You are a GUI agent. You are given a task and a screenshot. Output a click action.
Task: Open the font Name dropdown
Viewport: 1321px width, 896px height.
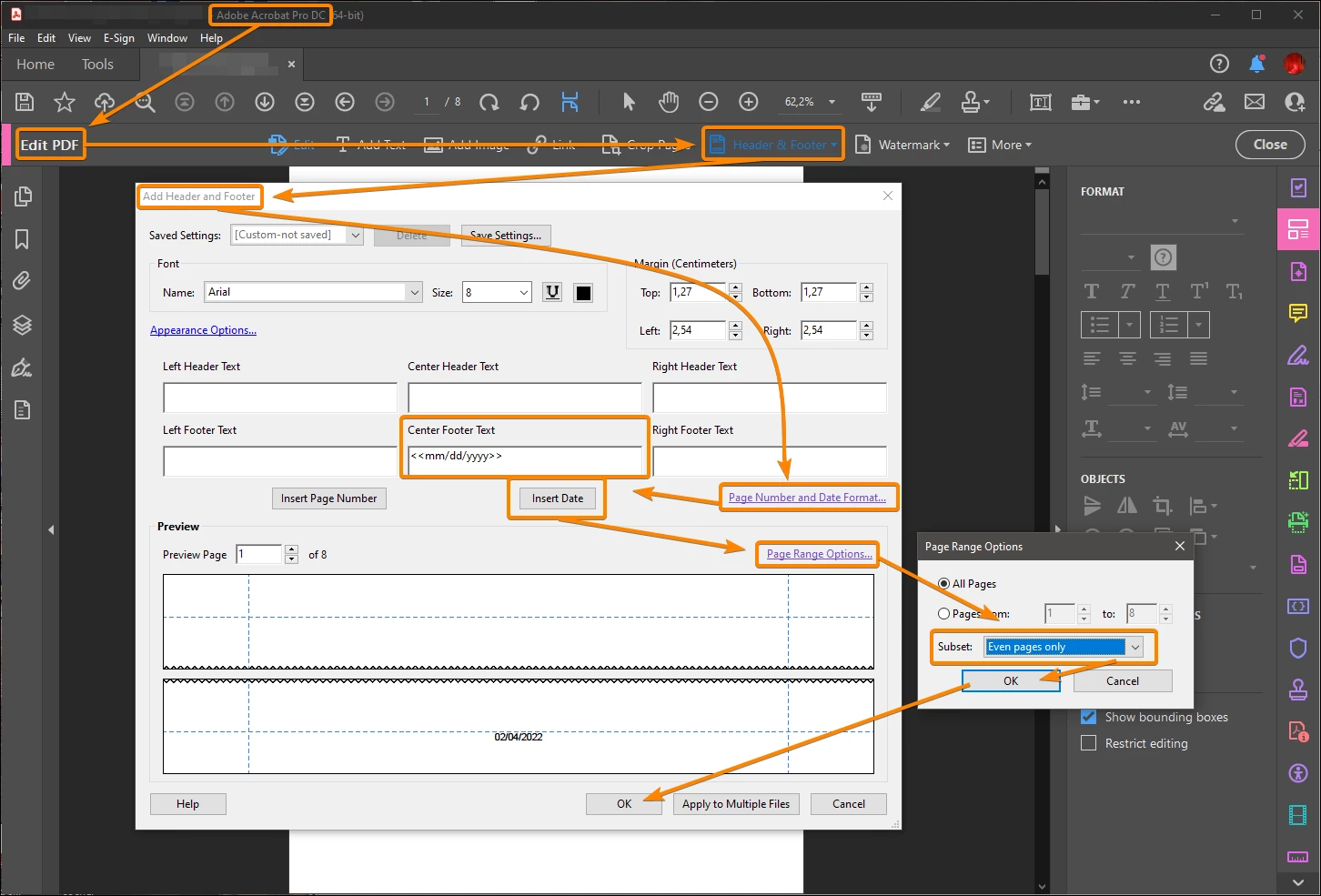click(x=313, y=292)
